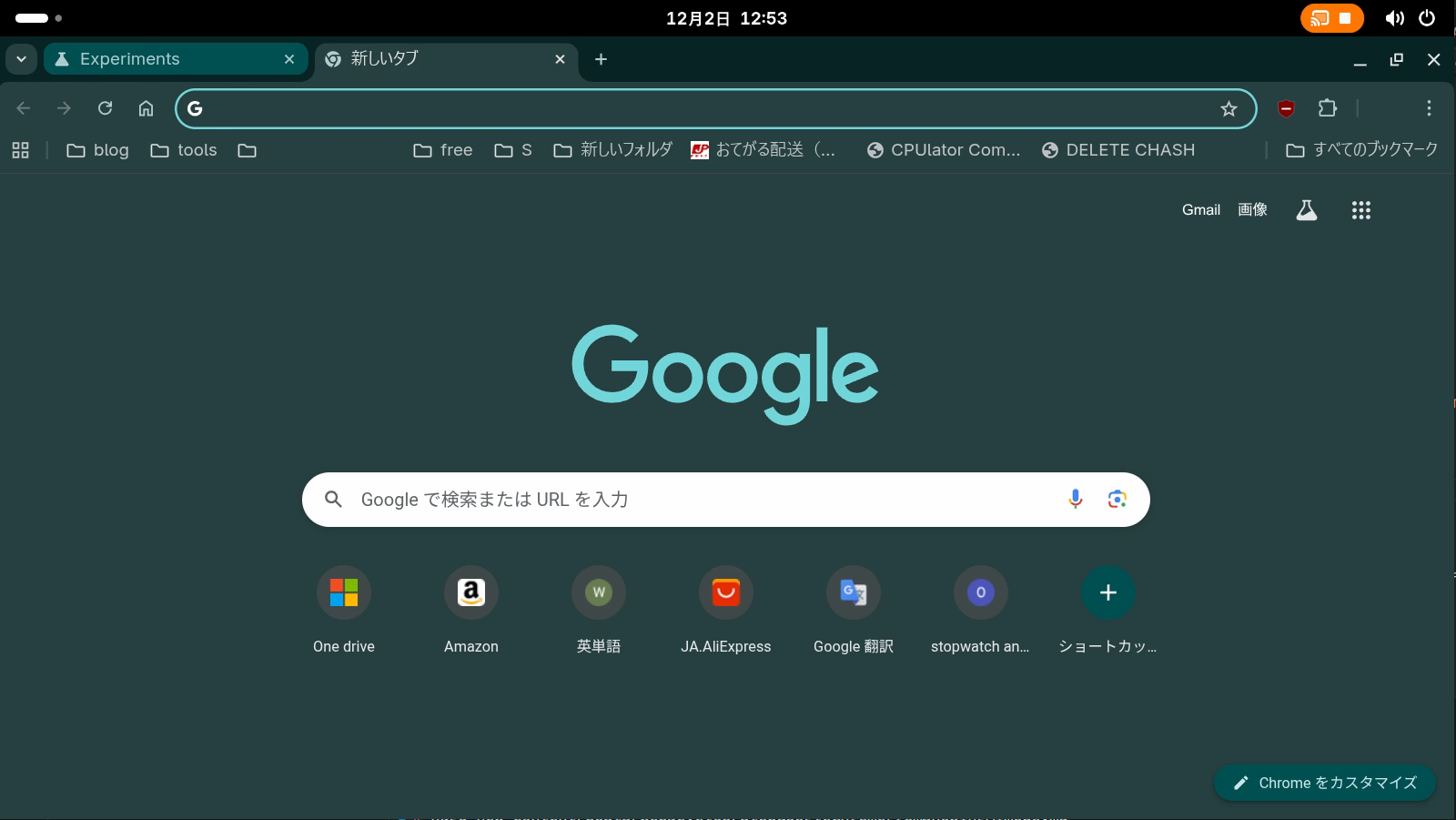Image resolution: width=1456 pixels, height=820 pixels.
Task: Expand the すべてのブックマーク folder
Action: point(1361,150)
